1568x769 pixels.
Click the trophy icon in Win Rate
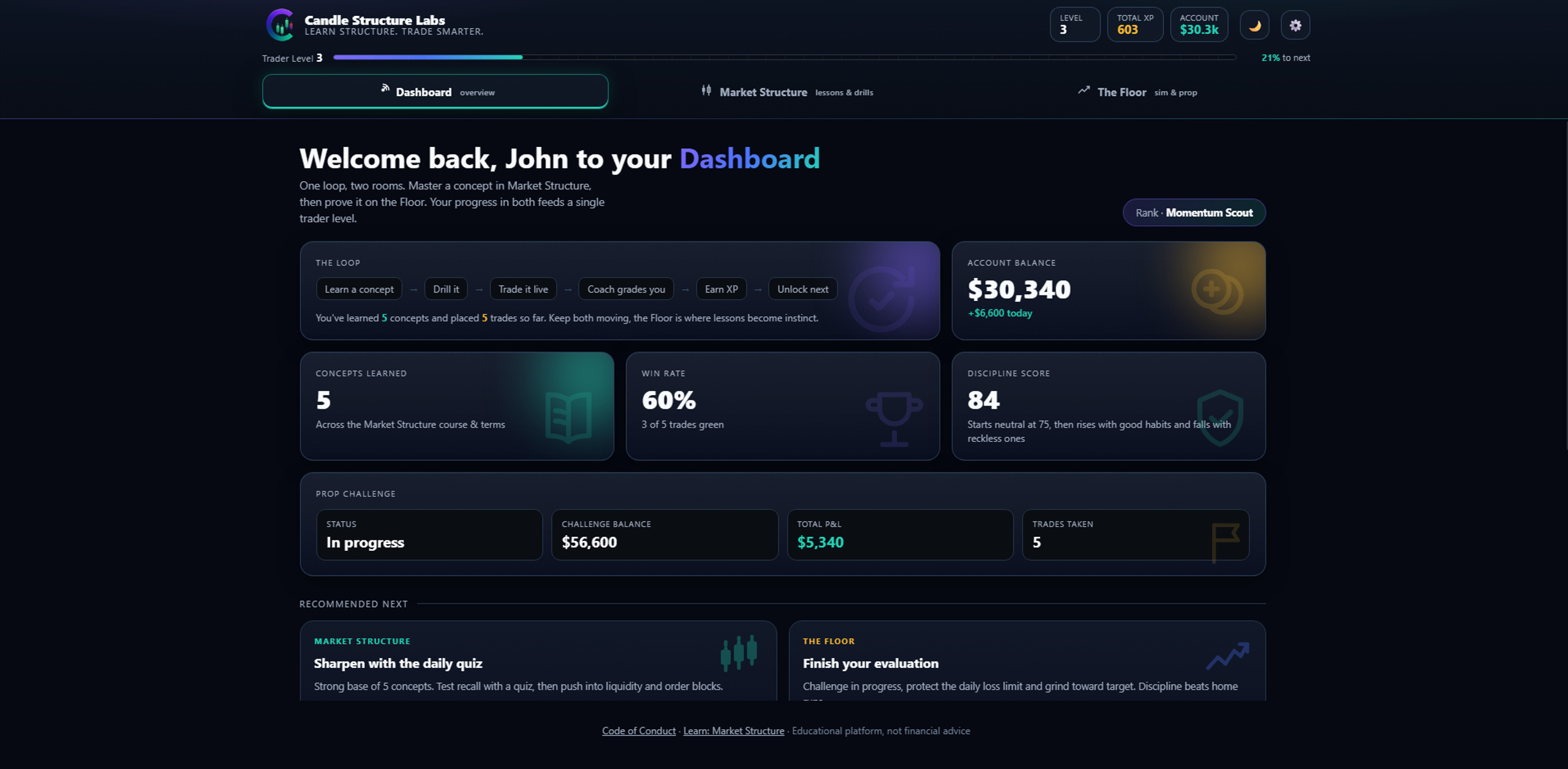click(x=894, y=419)
